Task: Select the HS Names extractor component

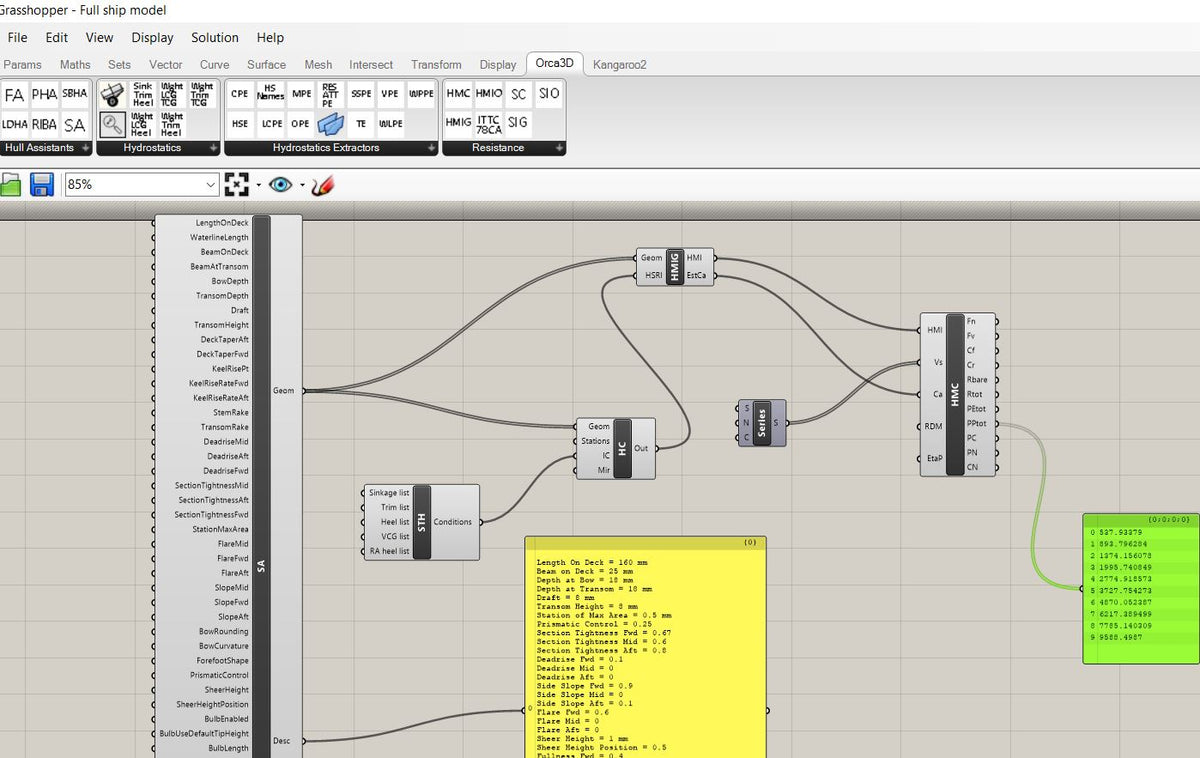Action: (x=270, y=94)
